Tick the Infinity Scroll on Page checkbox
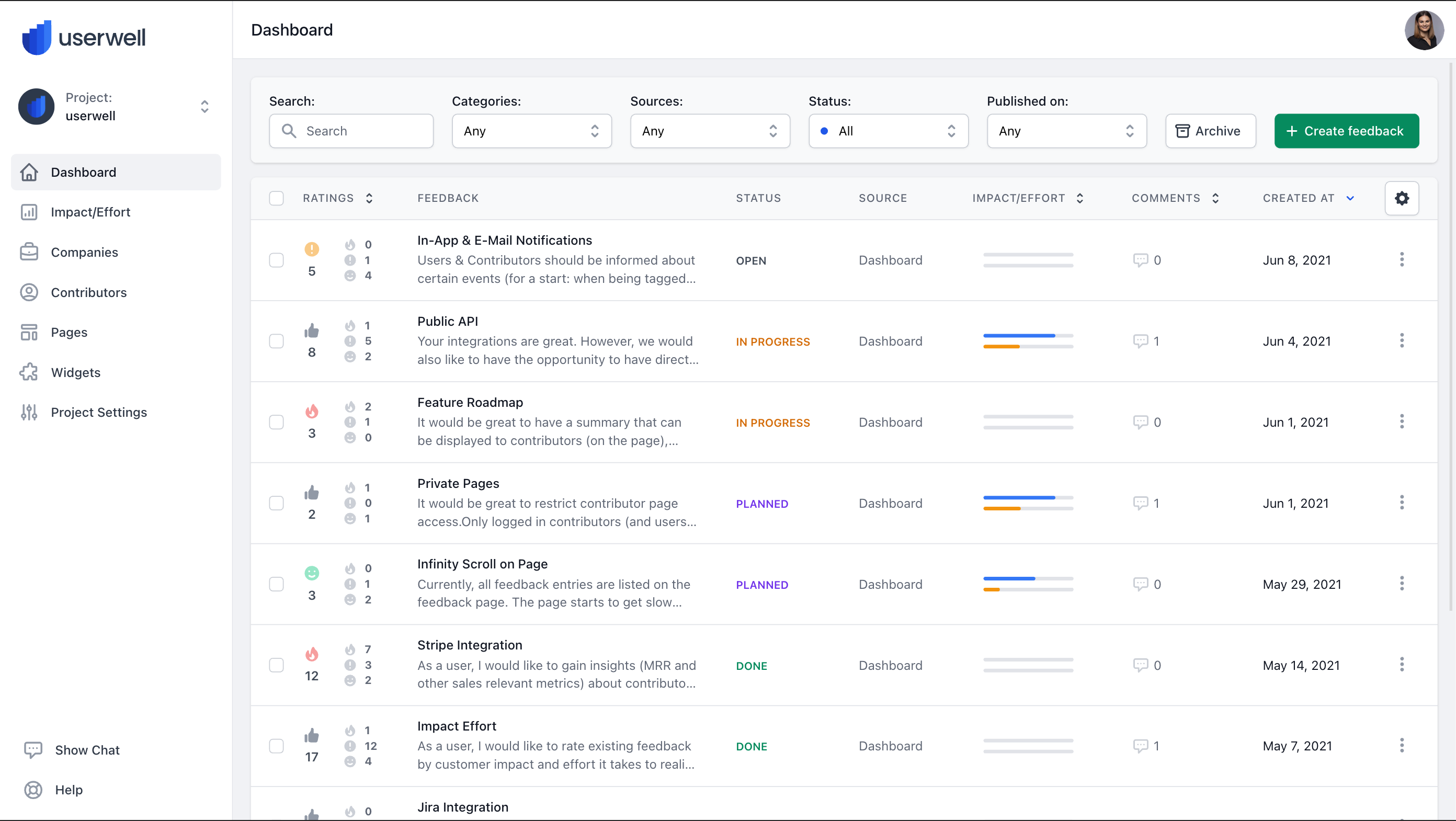The width and height of the screenshot is (1456, 821). click(276, 584)
